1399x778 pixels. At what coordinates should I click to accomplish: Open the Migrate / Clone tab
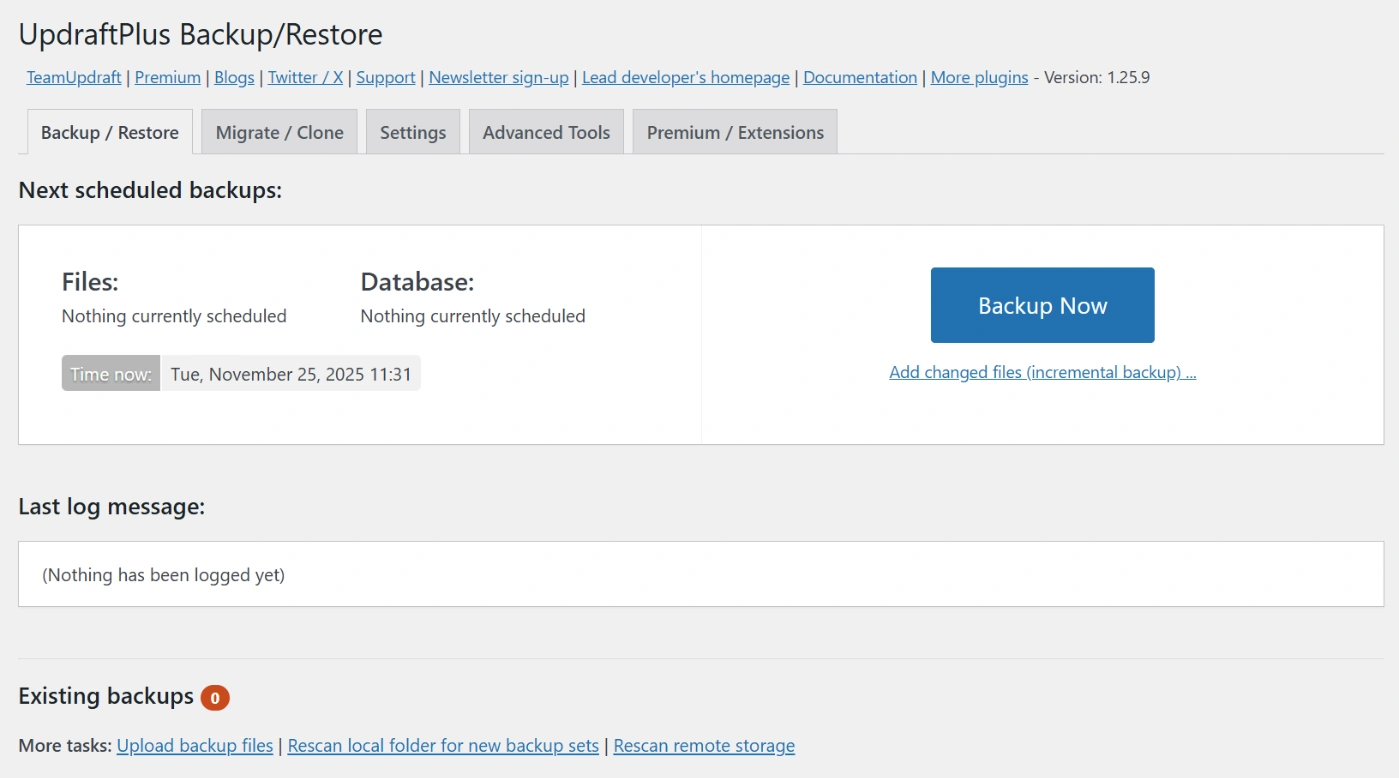point(279,132)
